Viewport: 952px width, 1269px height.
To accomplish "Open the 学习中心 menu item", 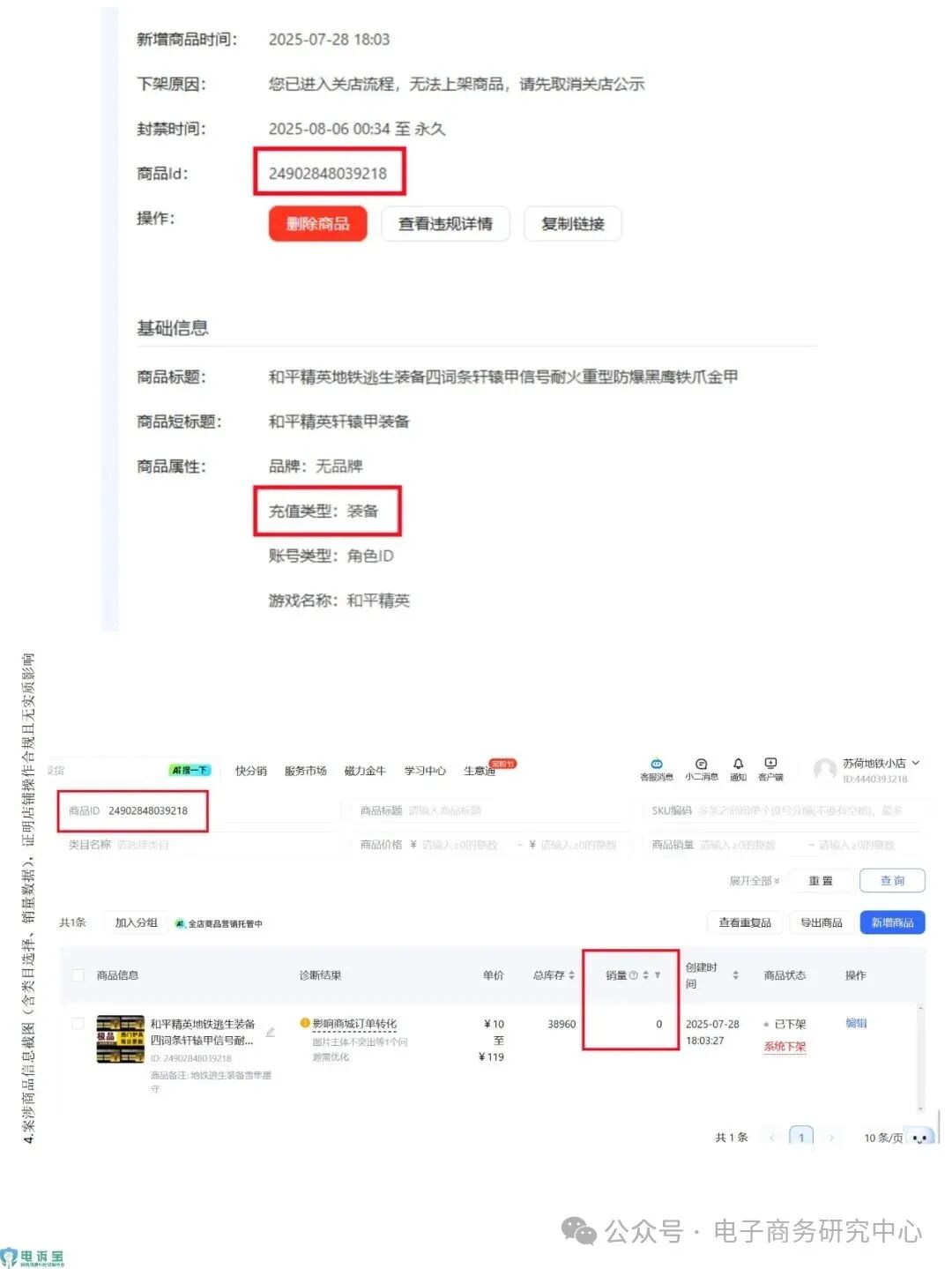I will click(425, 770).
